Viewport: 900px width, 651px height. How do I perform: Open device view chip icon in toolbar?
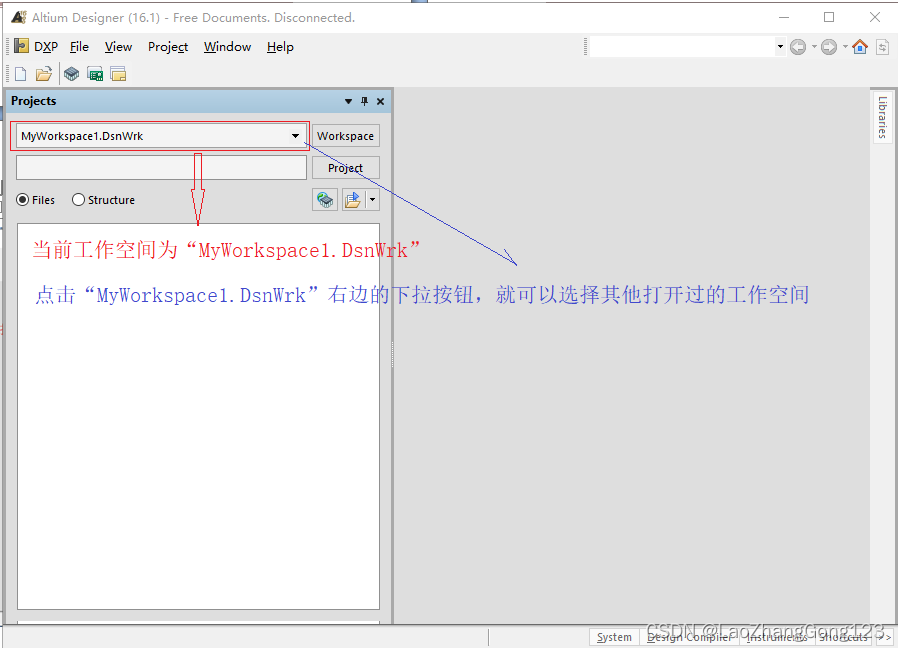point(71,74)
